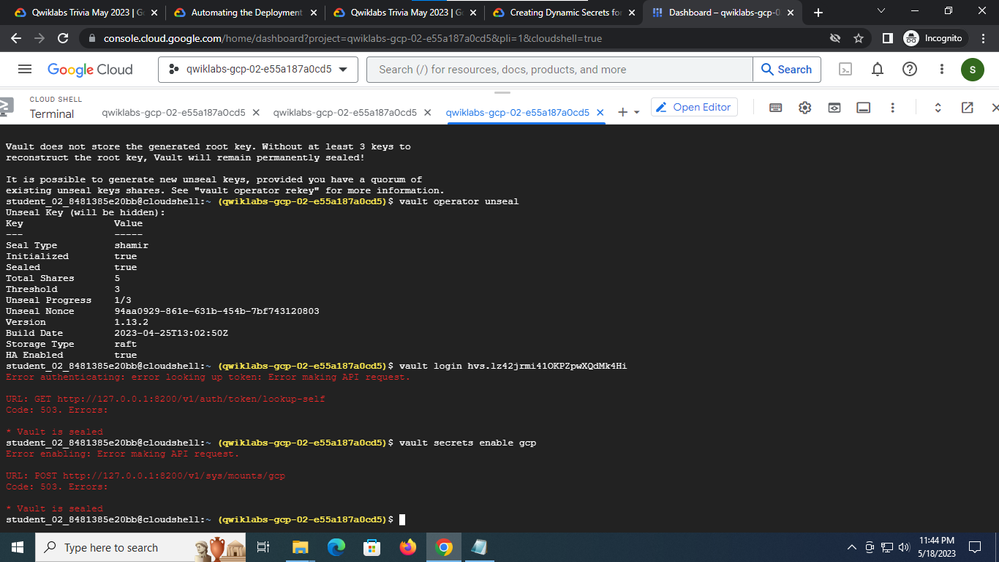Click the terminal prompt cursor line

205,519
